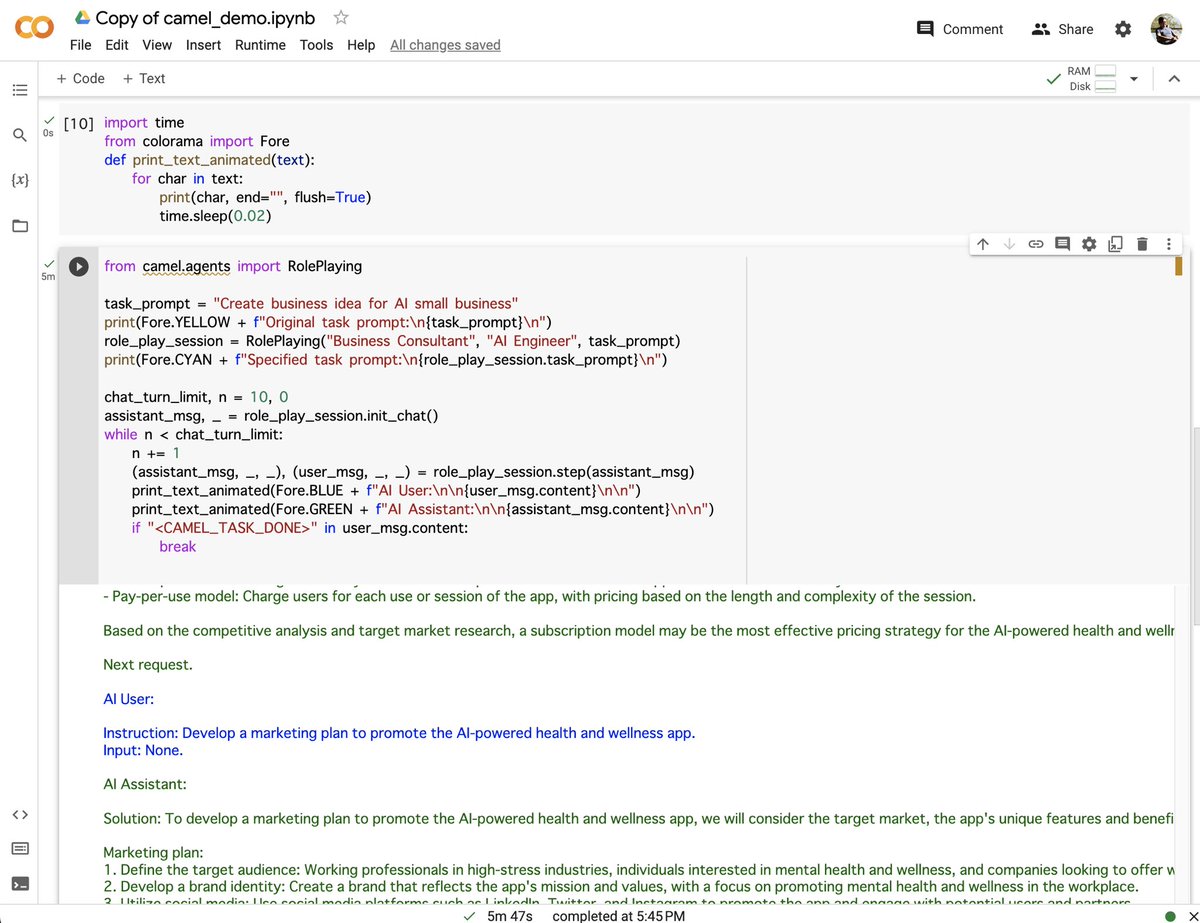Click the 'chat_turn_limit, n = 10, 0' line

click(x=196, y=397)
